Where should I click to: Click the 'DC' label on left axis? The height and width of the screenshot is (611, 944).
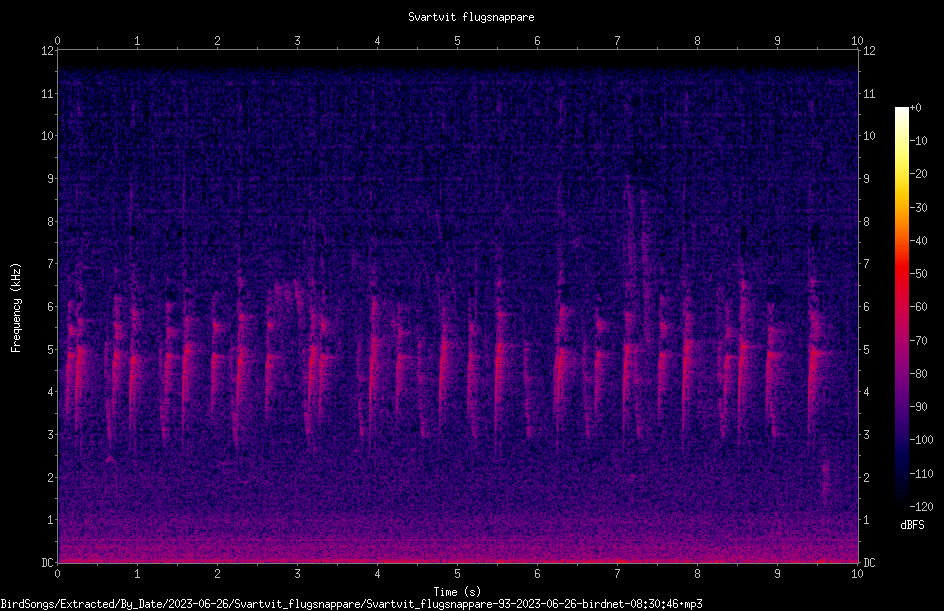pyautogui.click(x=47, y=562)
